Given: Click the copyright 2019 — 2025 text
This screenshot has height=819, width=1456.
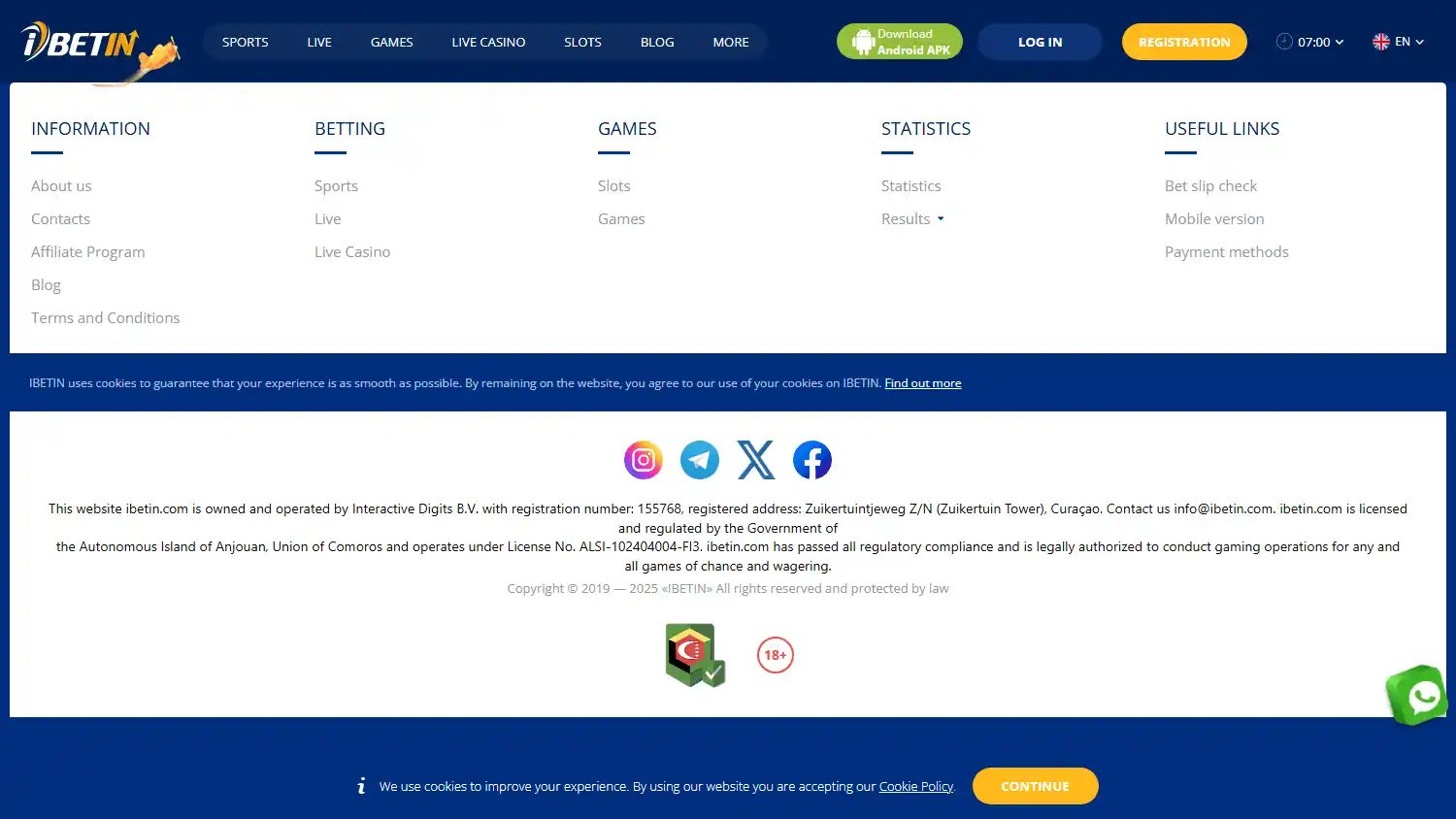Looking at the screenshot, I should point(728,589).
